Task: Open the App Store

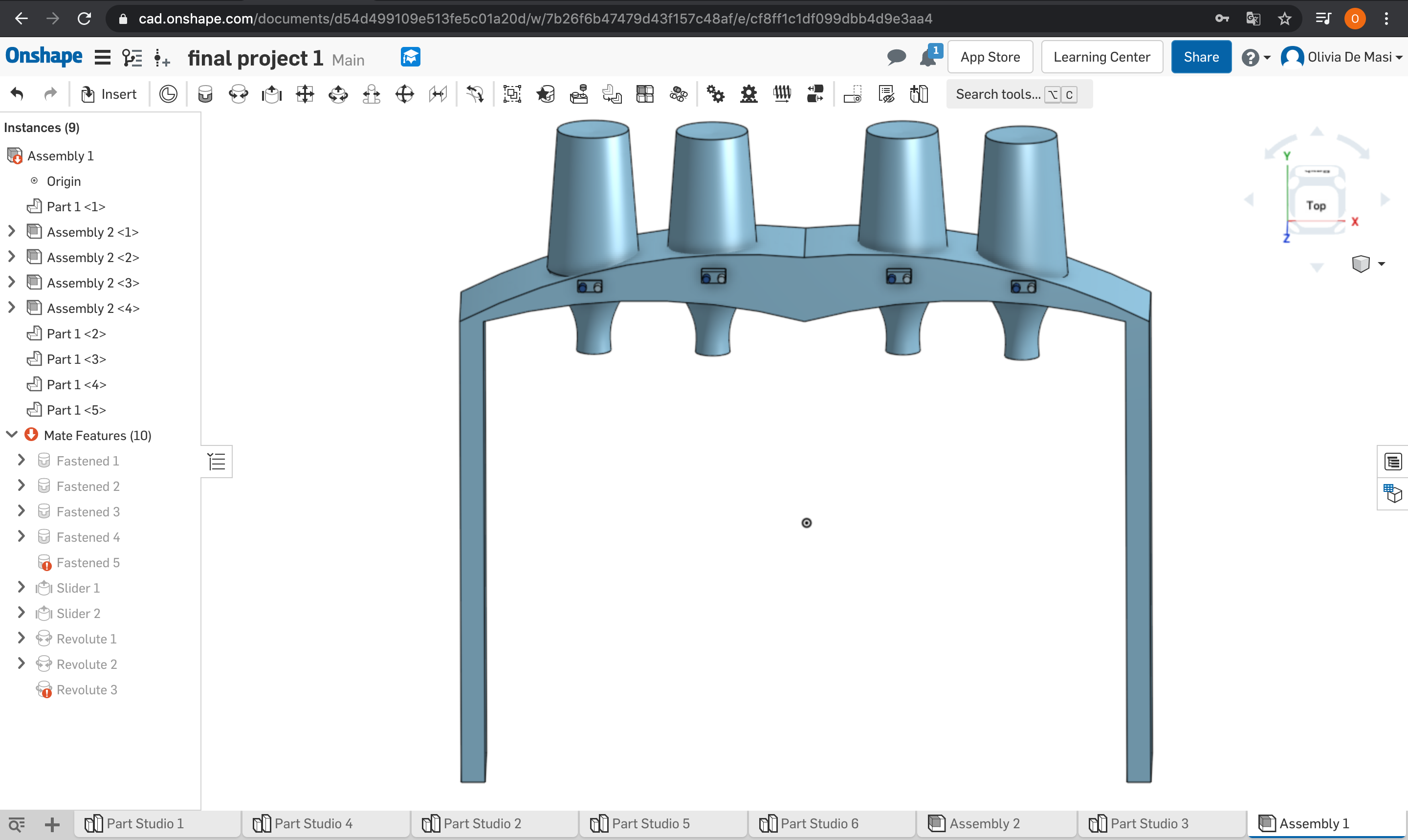Action: coord(990,57)
